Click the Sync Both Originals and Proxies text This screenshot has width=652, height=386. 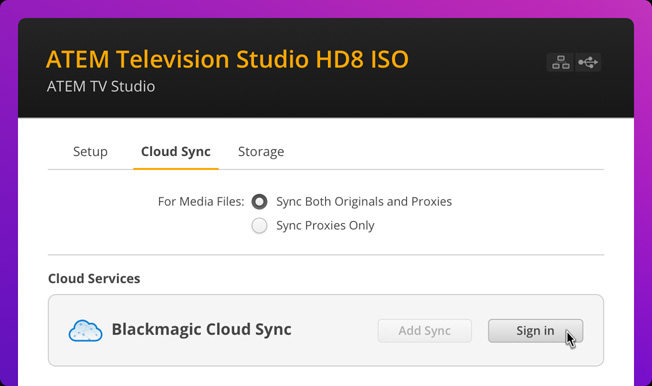[x=364, y=202]
